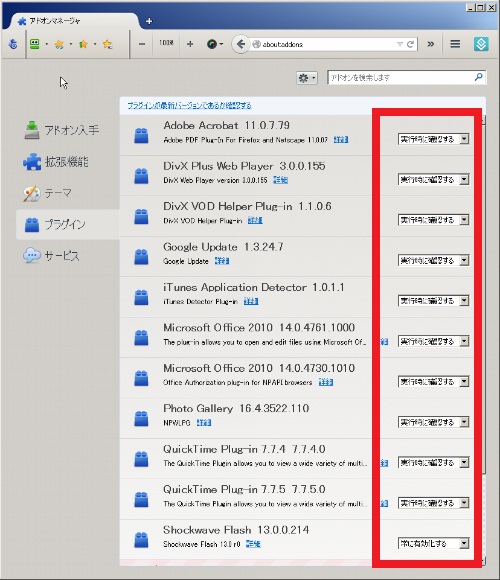The width and height of the screenshot is (500, 580).
Task: Reset zoom via the 100% indicator
Action: [x=166, y=43]
